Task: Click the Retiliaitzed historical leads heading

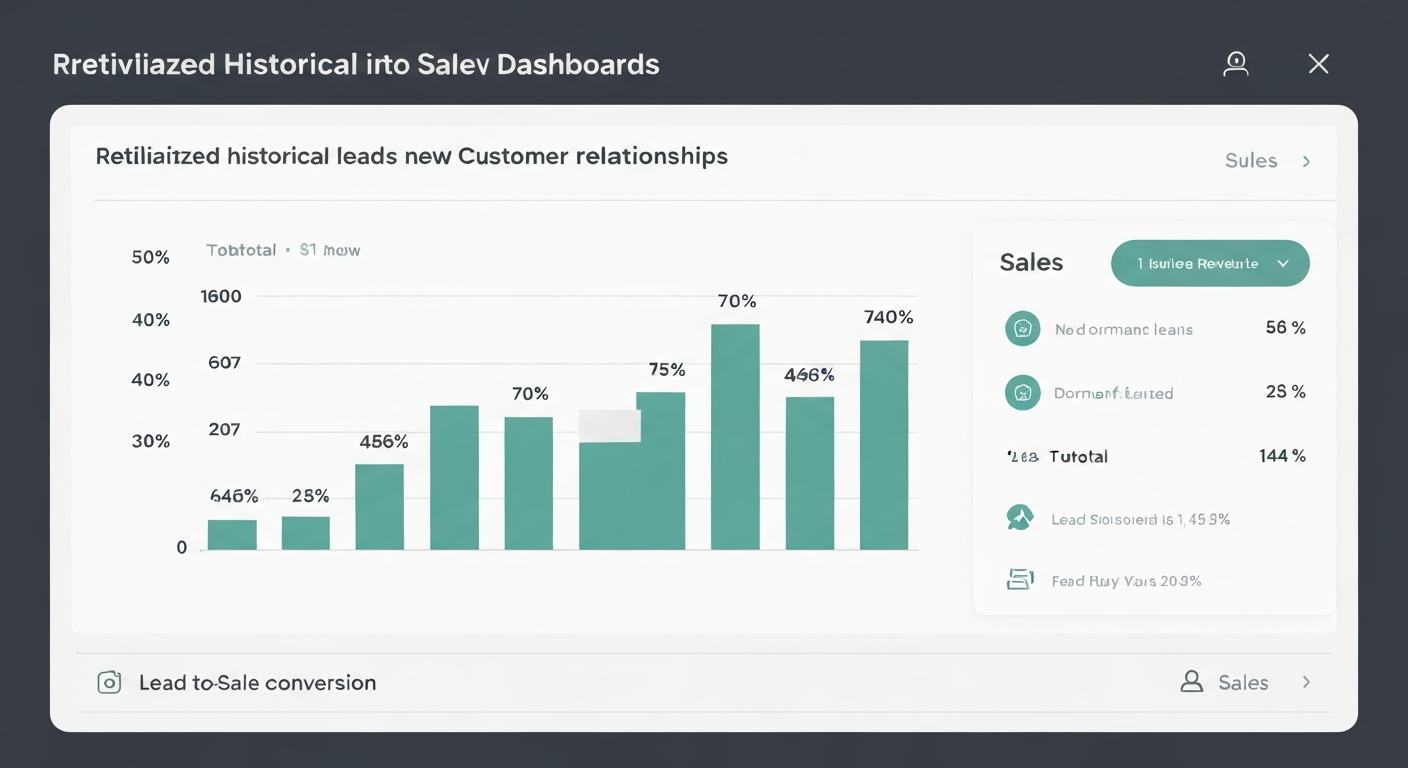Action: click(412, 157)
